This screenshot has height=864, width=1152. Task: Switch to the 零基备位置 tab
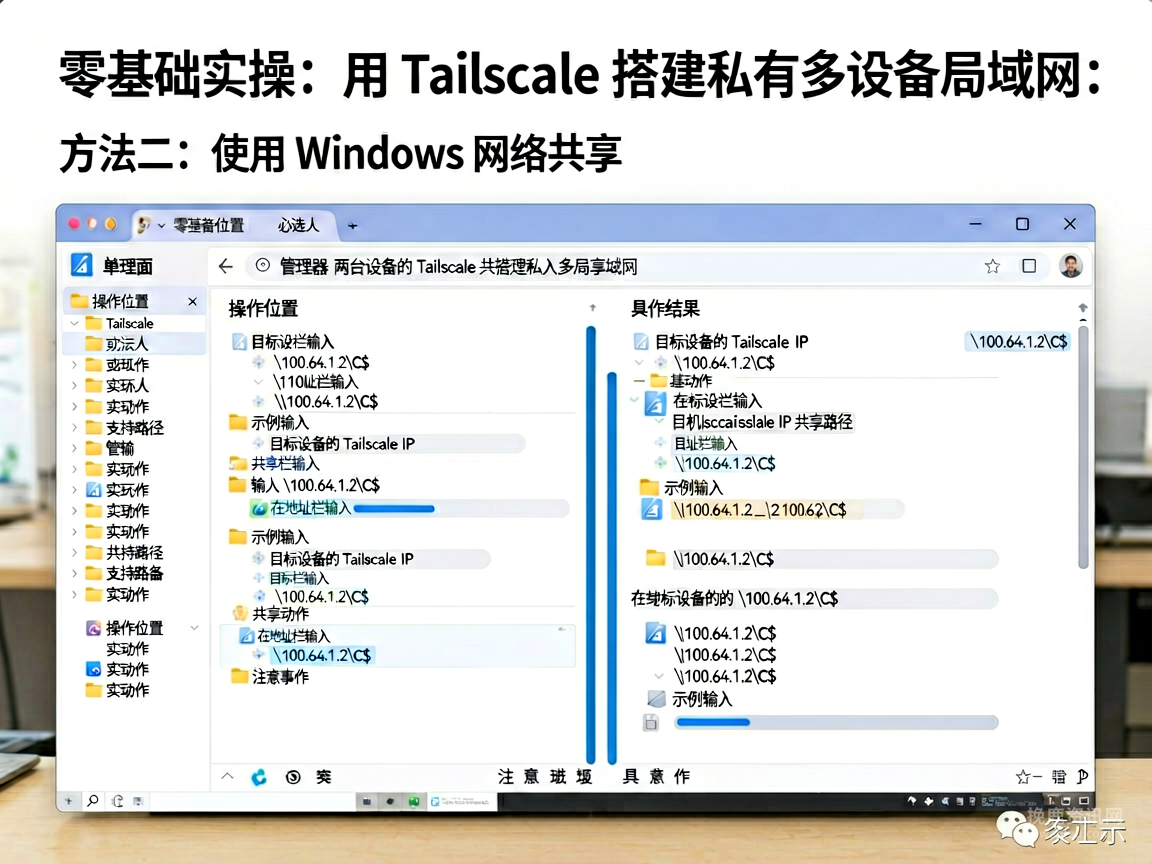(x=208, y=226)
